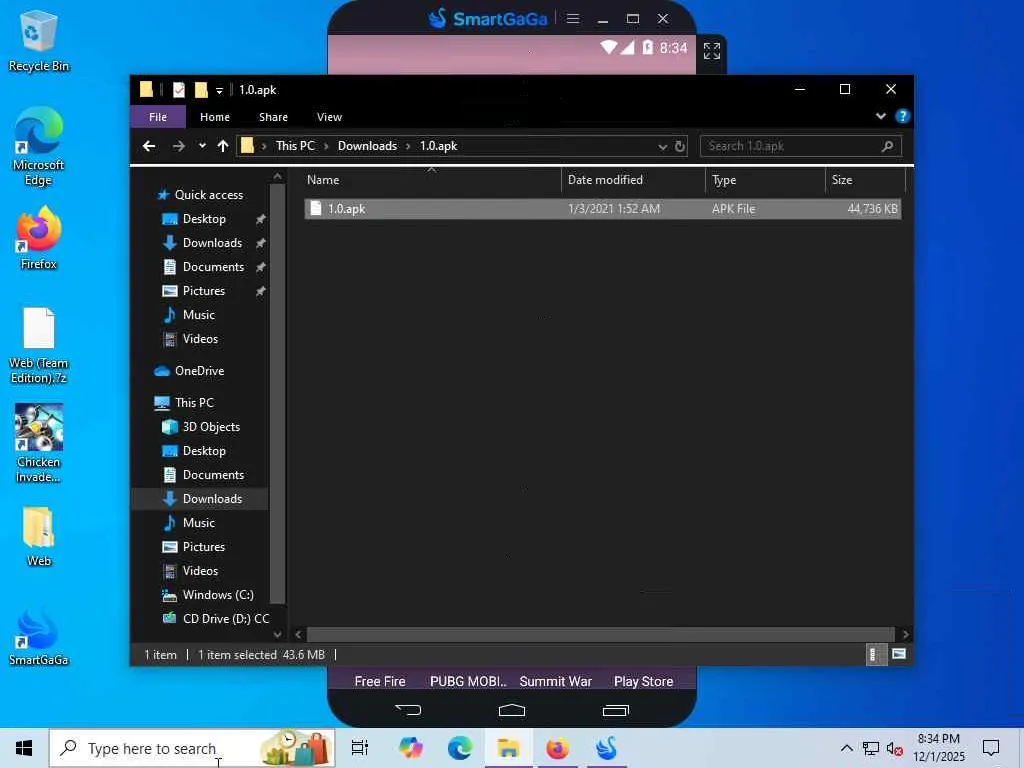Open pinned Downloads under Quick access

(x=212, y=243)
